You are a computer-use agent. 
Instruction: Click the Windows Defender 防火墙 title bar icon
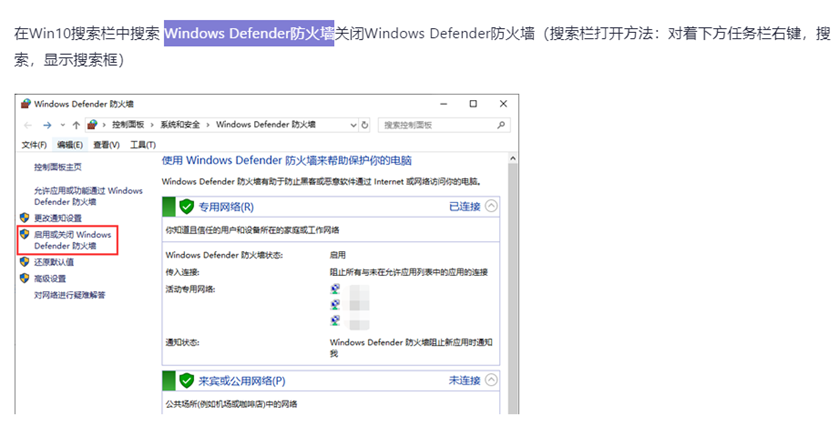tap(26, 104)
